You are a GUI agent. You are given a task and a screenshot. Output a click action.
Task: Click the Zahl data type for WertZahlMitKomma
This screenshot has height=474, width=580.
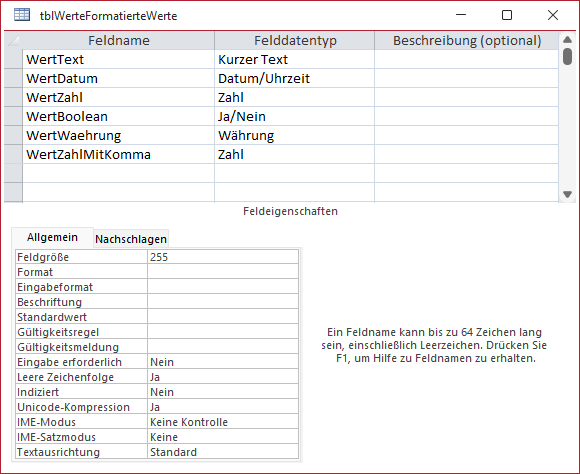point(294,154)
